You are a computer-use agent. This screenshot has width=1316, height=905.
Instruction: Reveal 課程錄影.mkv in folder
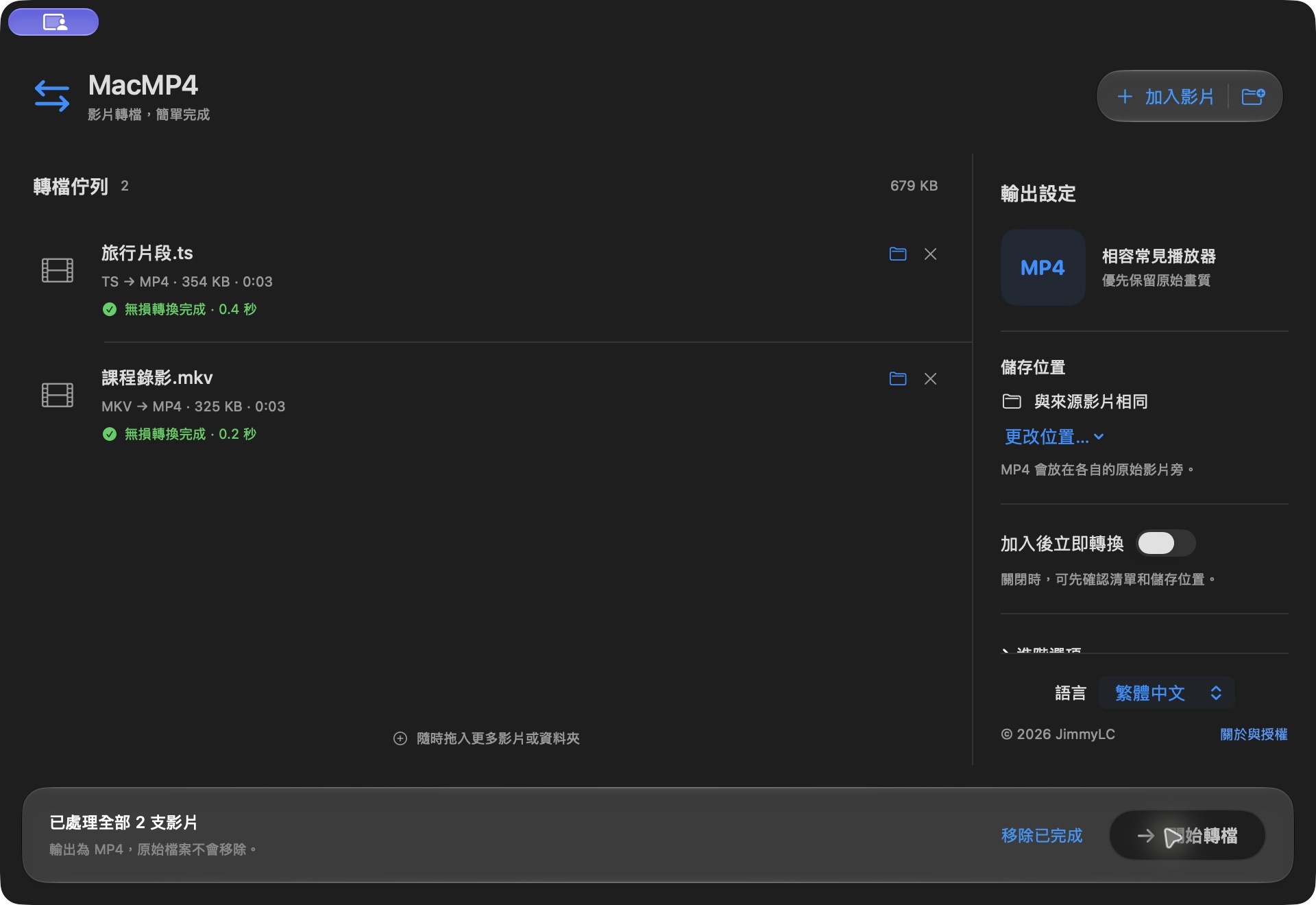point(898,378)
